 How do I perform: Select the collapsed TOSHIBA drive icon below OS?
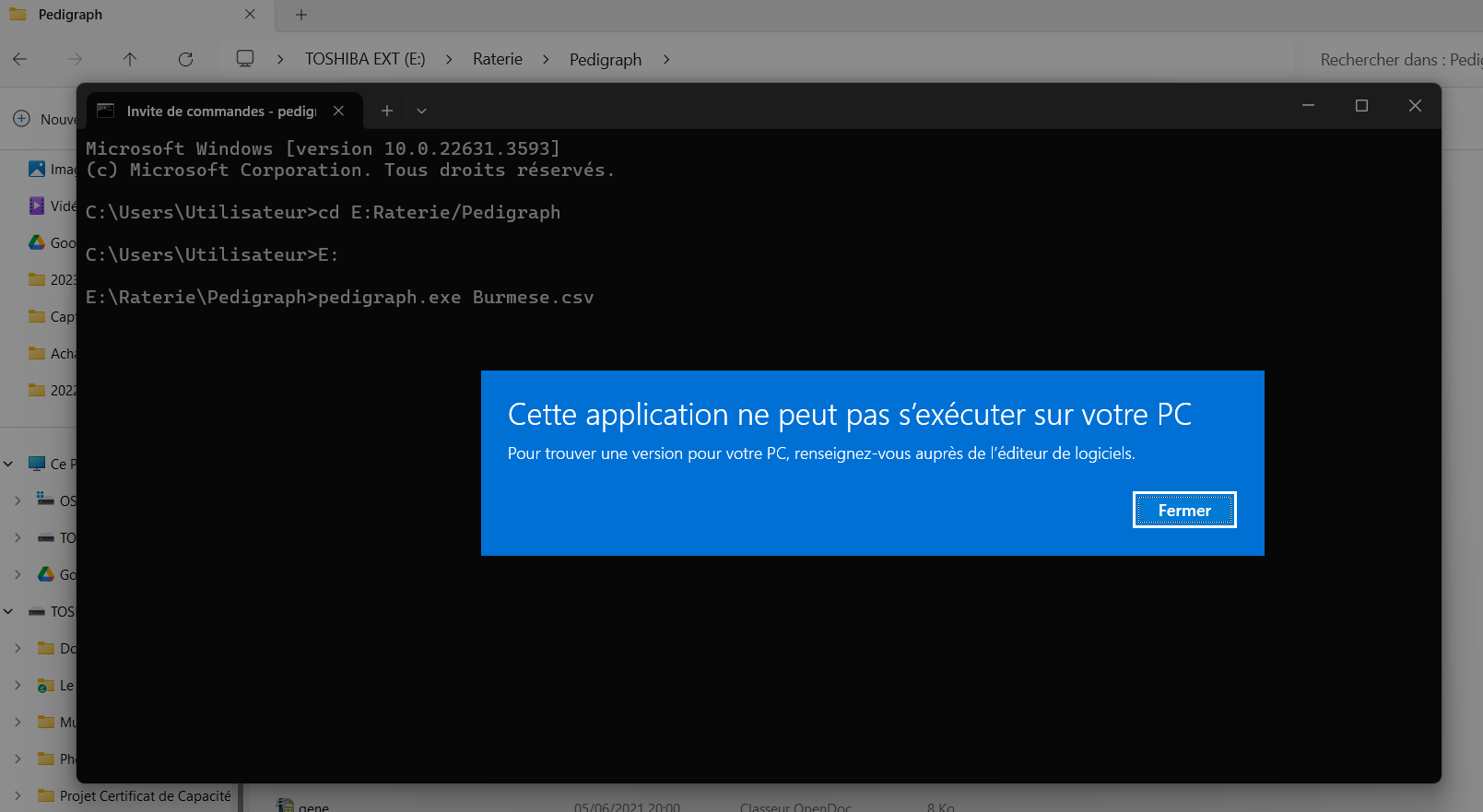pos(46,537)
